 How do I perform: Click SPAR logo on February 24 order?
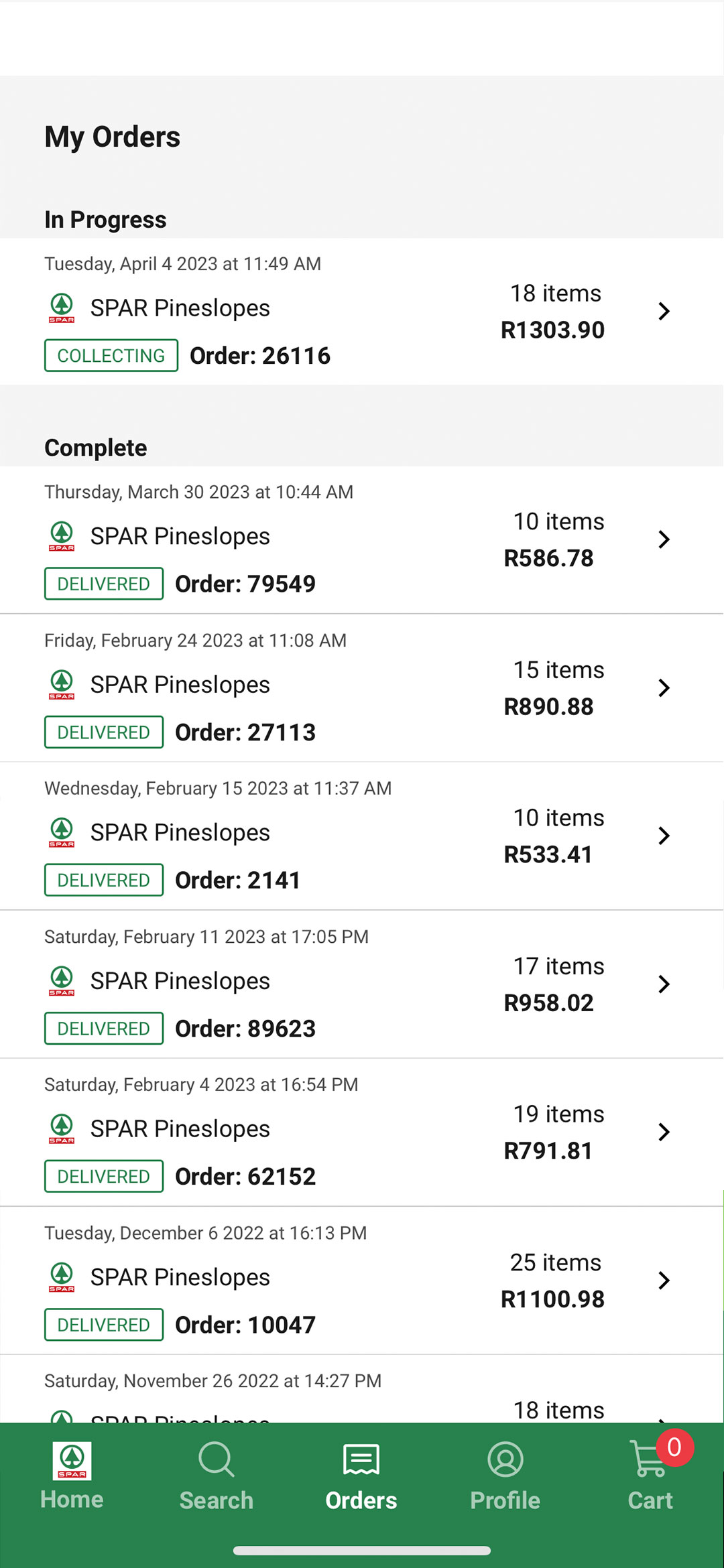[62, 685]
